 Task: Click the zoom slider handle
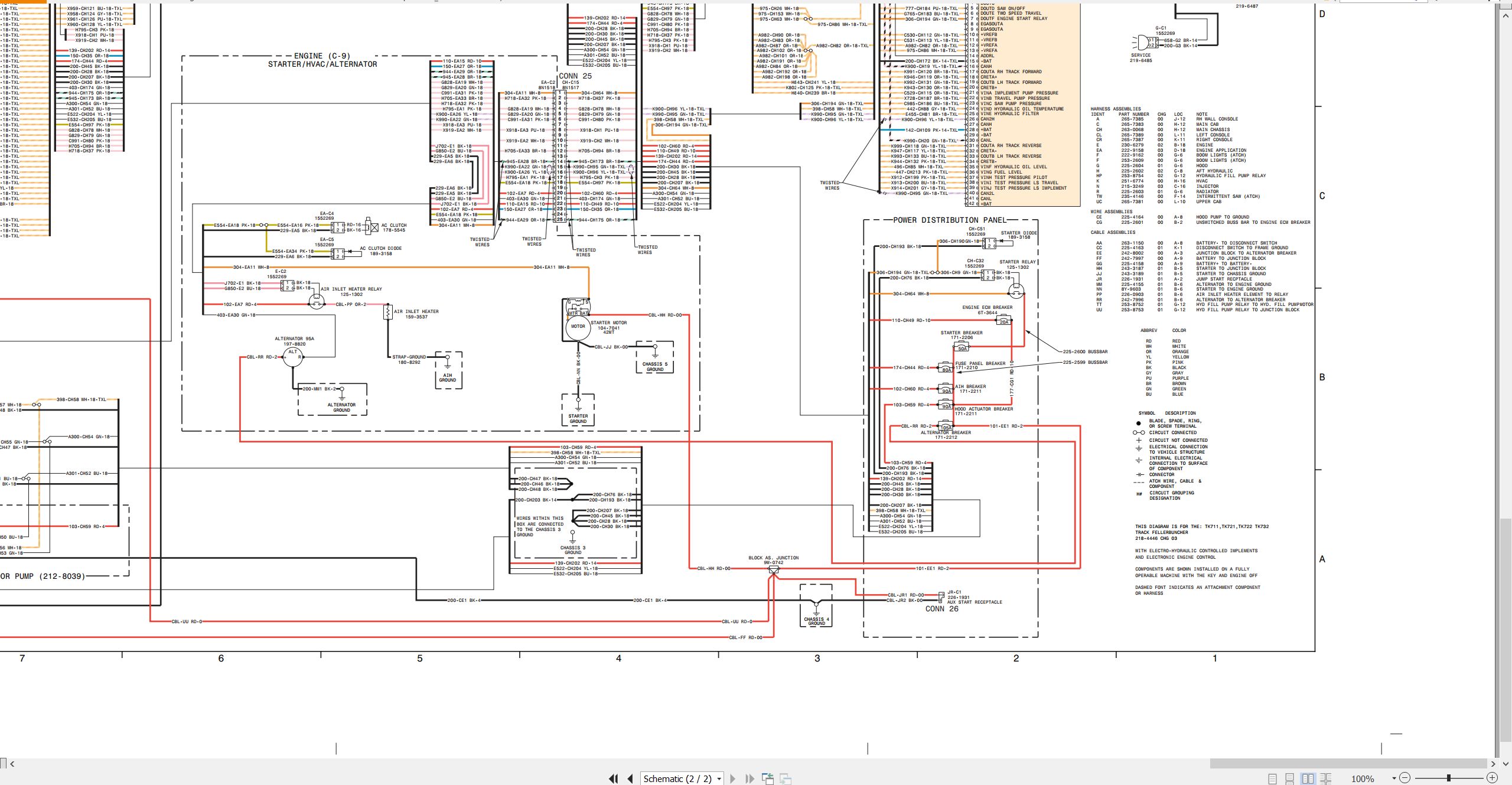click(x=1448, y=778)
